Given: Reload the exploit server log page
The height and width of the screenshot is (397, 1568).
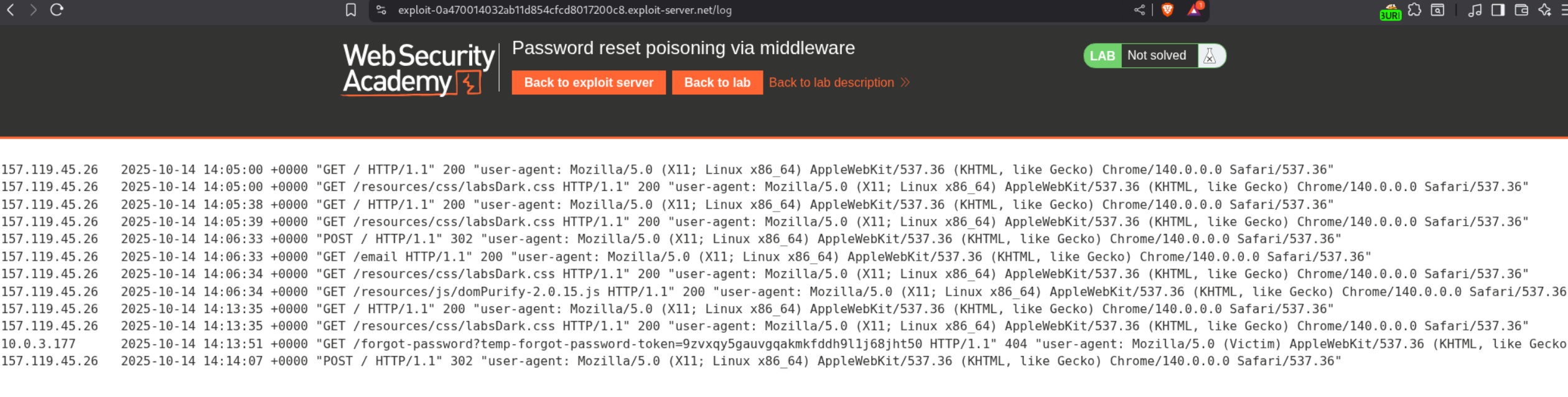Looking at the screenshot, I should (x=57, y=10).
